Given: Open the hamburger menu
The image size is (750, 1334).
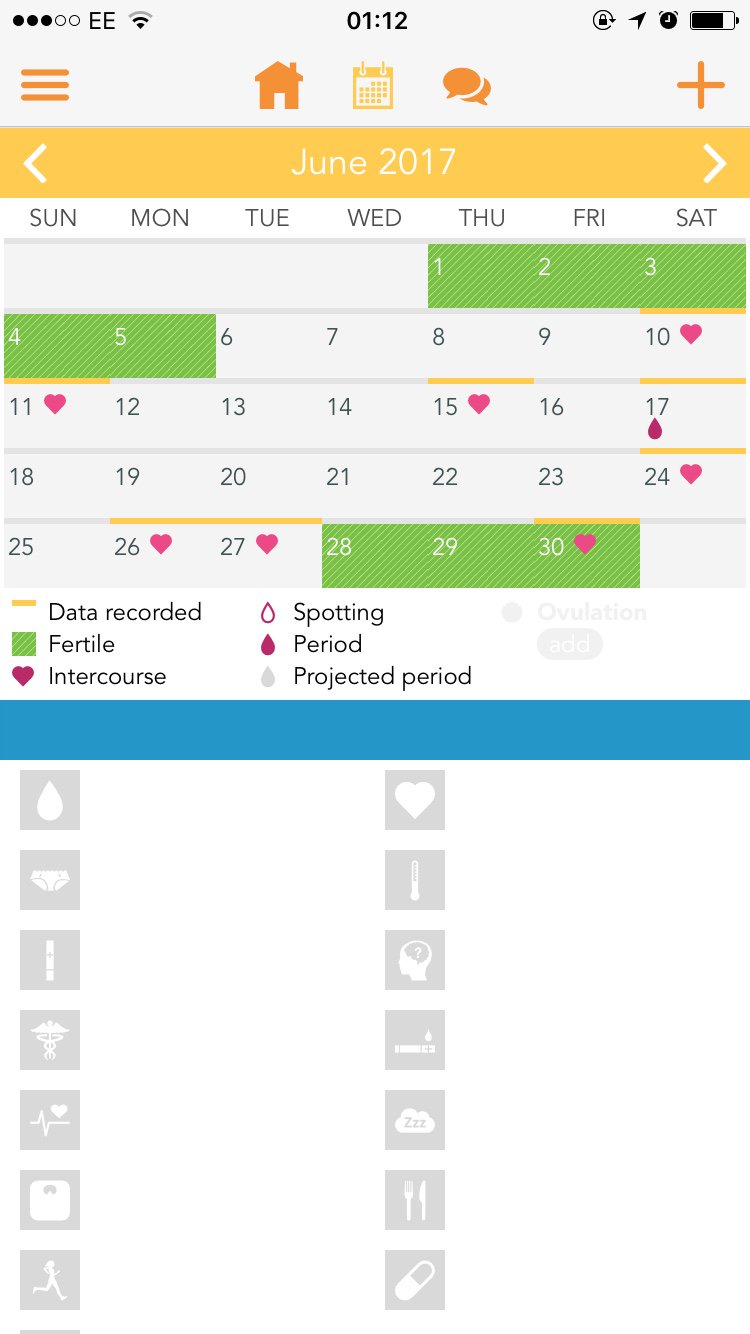Looking at the screenshot, I should tap(45, 85).
